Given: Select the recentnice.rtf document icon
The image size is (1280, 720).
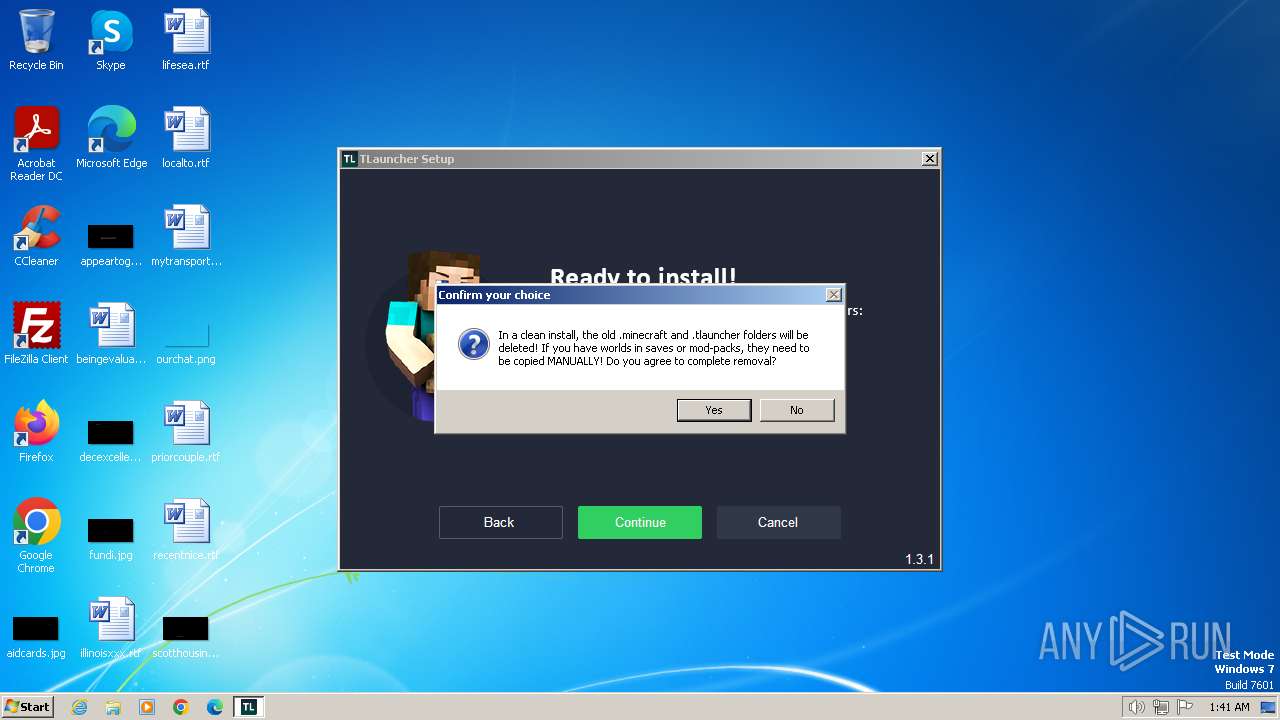Looking at the screenshot, I should click(186, 530).
